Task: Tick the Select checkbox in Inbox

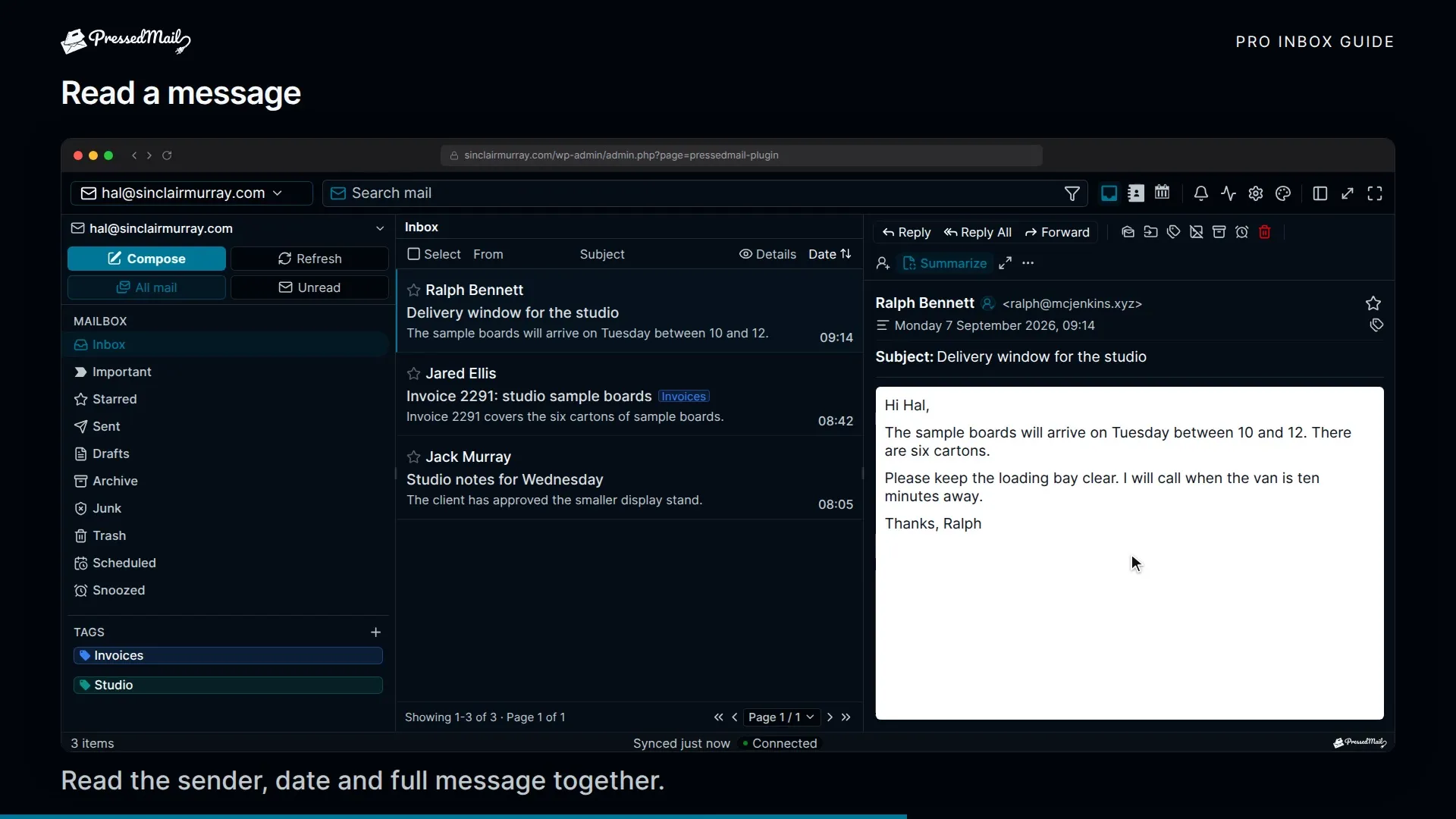Action: [413, 254]
